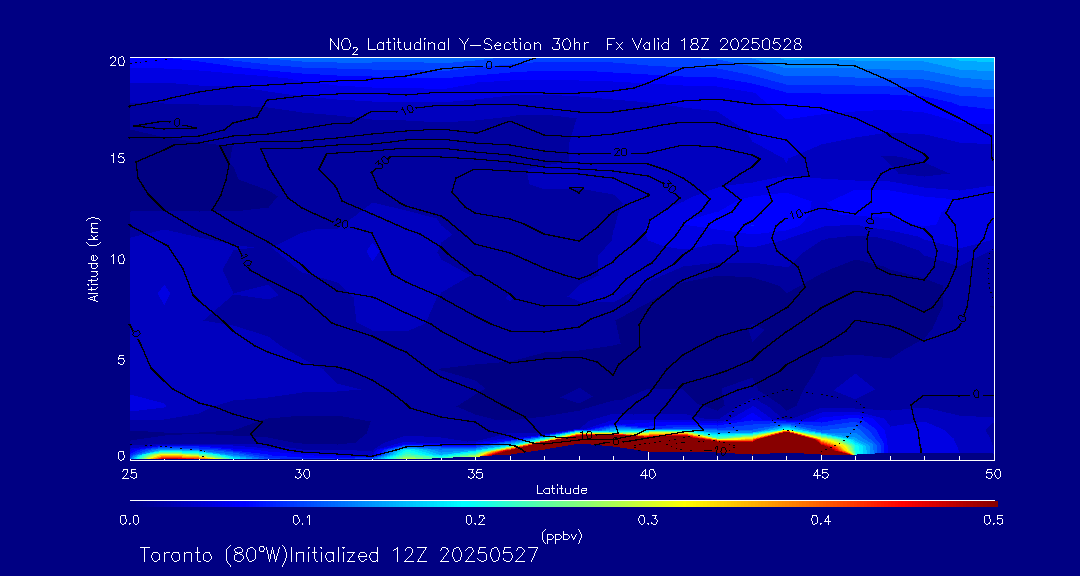Viewport: 1080px width, 576px height.
Task: Click the "Altitude (km)" axis label
Action: [x=93, y=260]
